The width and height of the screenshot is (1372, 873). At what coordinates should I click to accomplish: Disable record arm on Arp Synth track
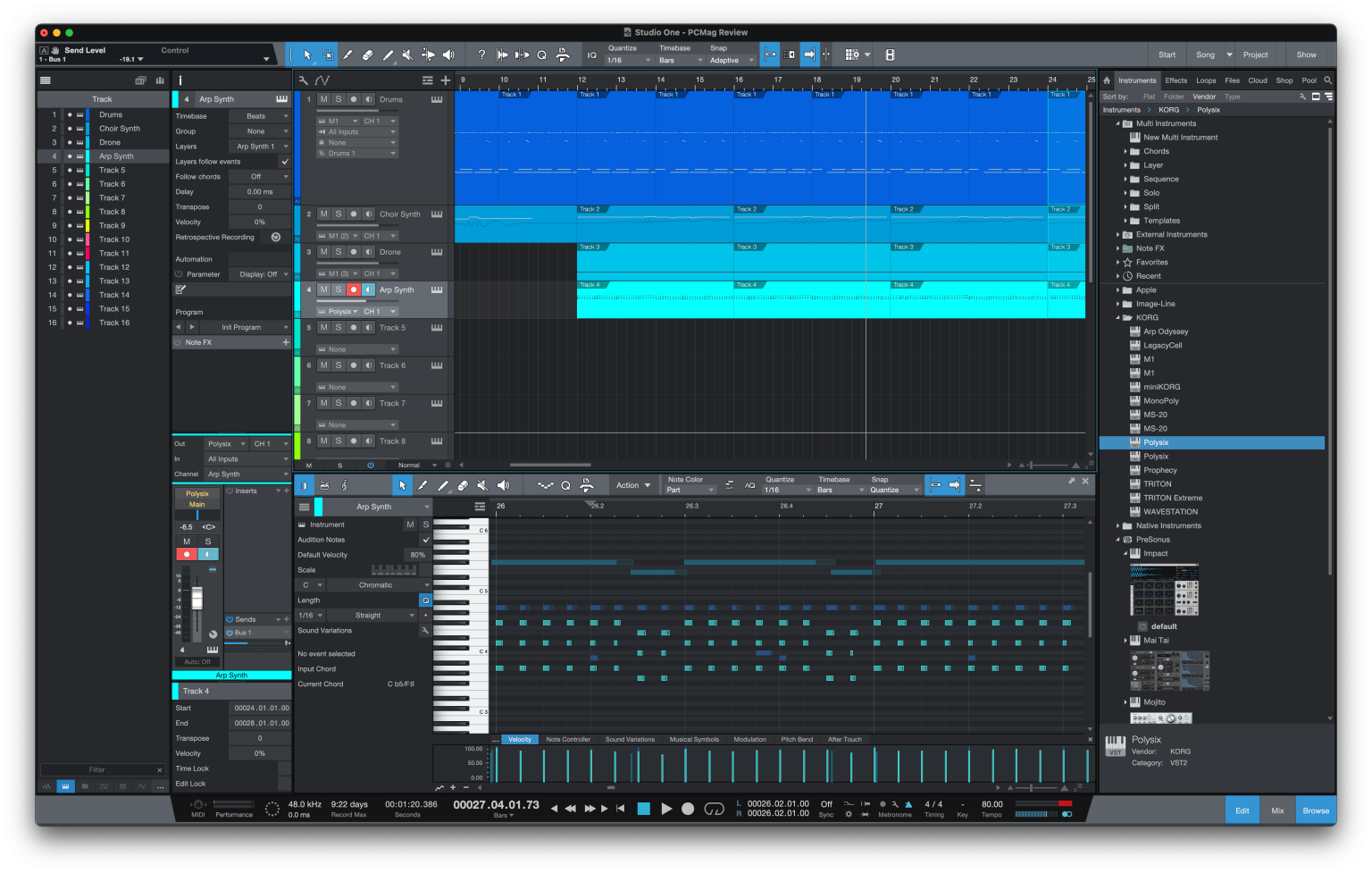[354, 290]
